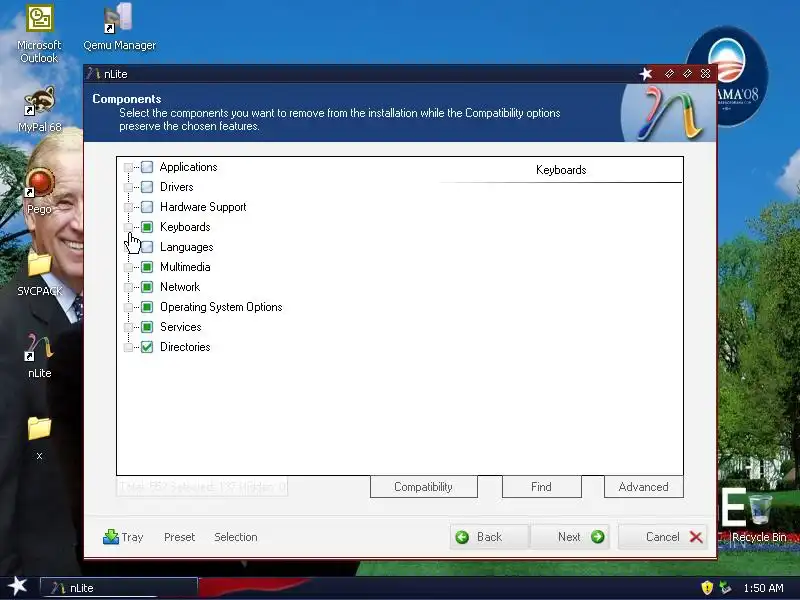Select the Directories tree label
Screen dimensions: 800x600
click(185, 347)
